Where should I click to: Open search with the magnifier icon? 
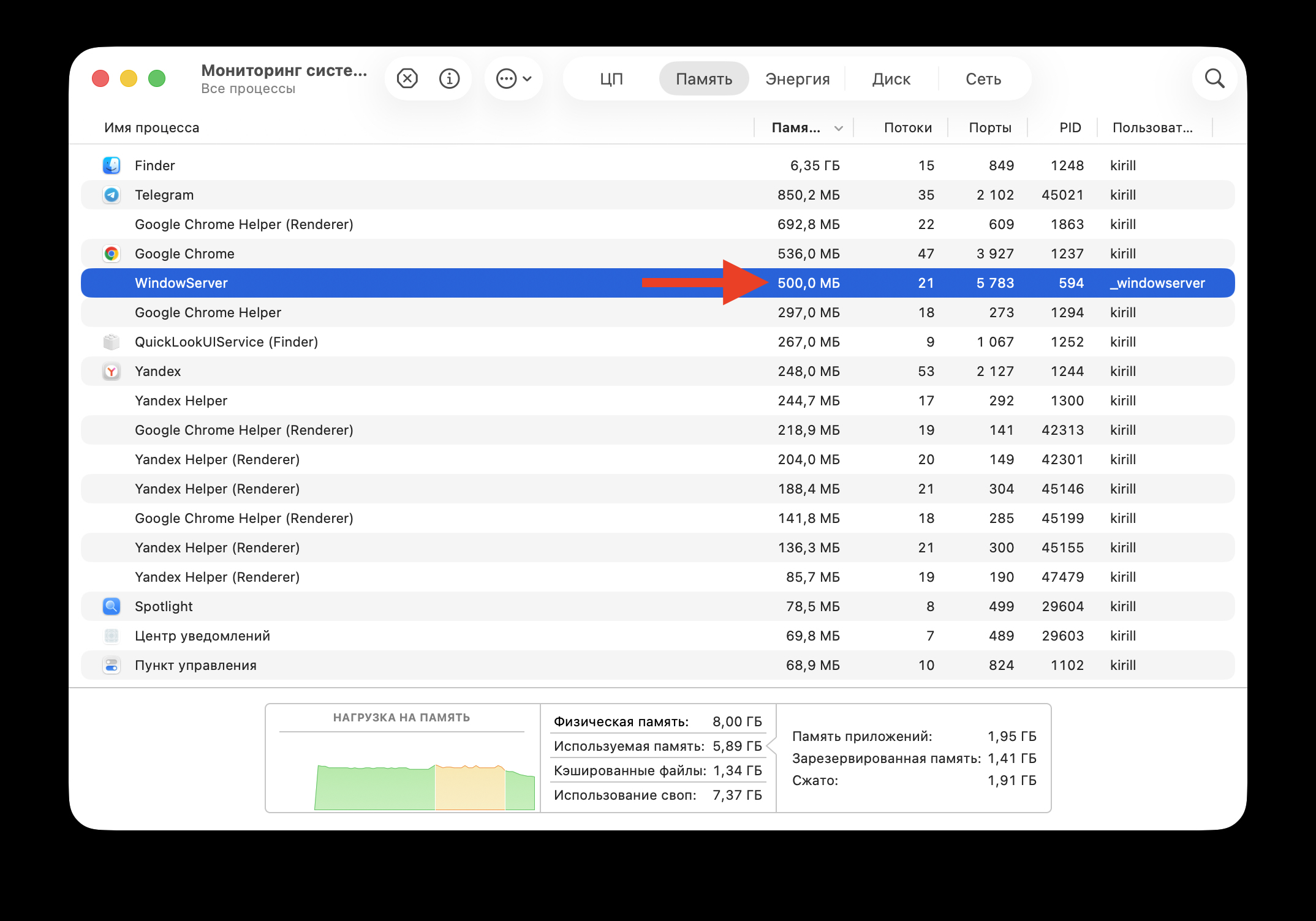point(1215,78)
